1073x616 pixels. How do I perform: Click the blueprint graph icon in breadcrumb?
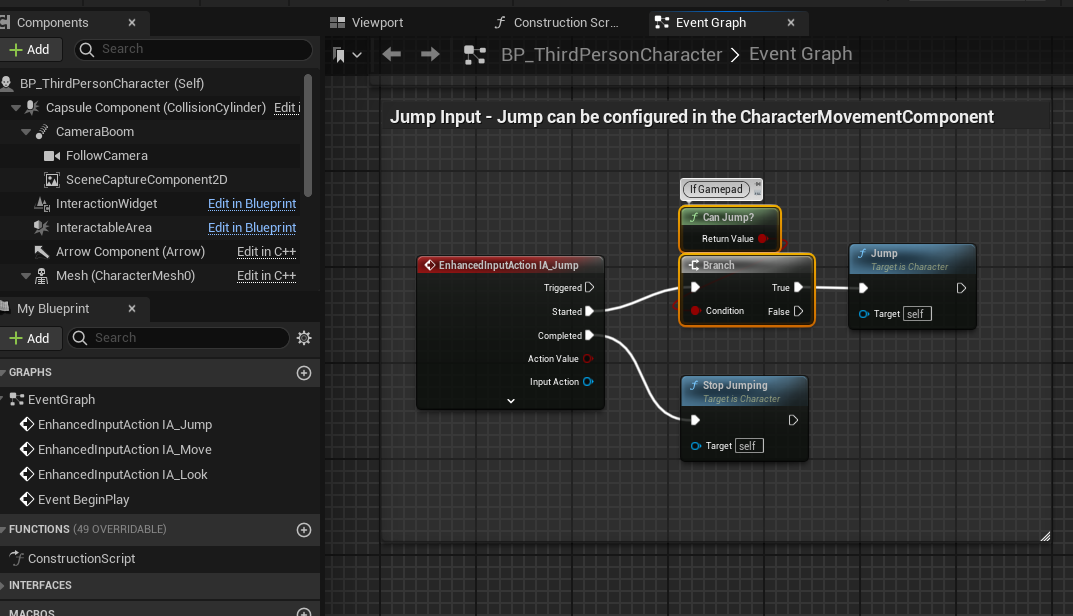475,55
